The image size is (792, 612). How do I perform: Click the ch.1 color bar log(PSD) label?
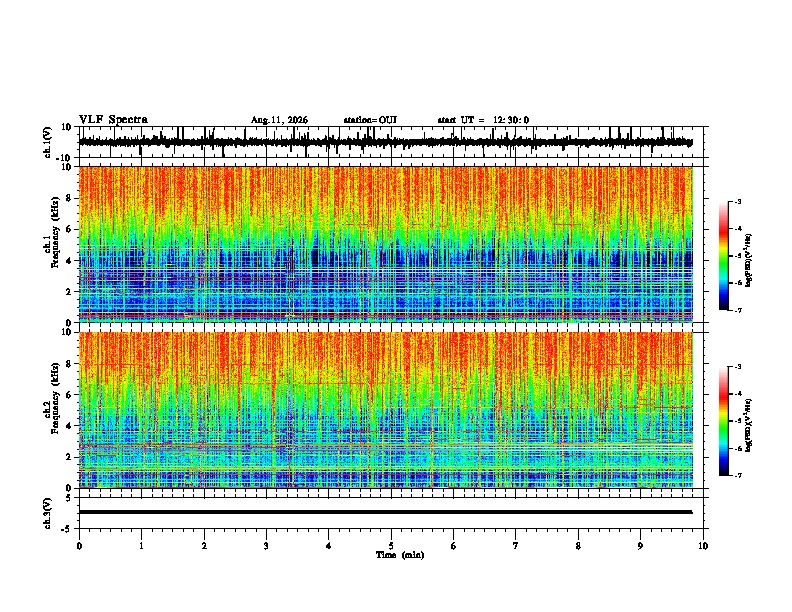pyautogui.click(x=748, y=260)
